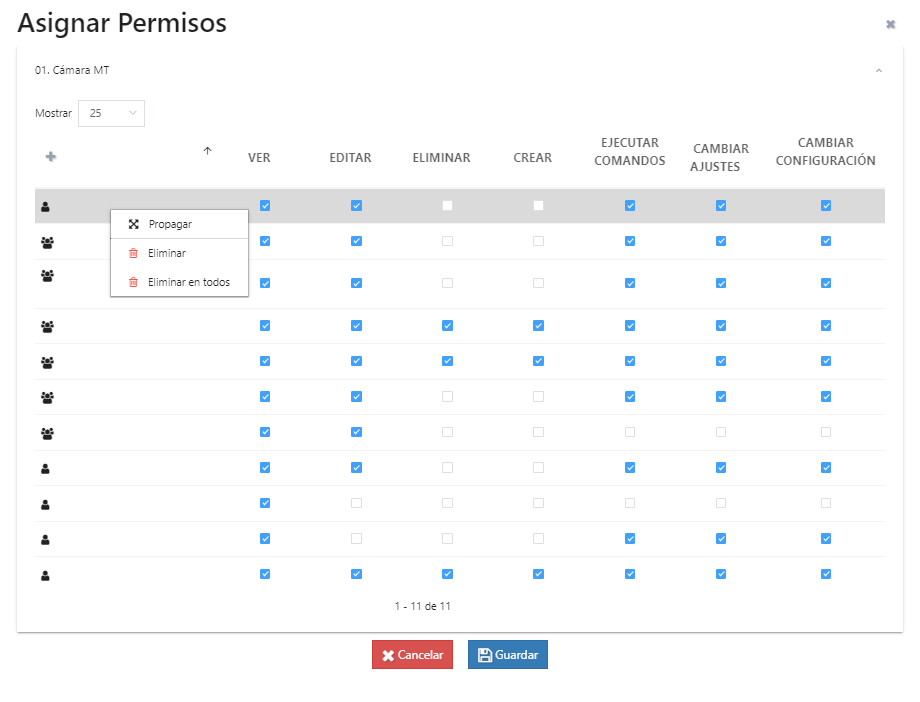Click the sort arrow in the table header
Viewport: 920px width, 702px height.
click(207, 151)
